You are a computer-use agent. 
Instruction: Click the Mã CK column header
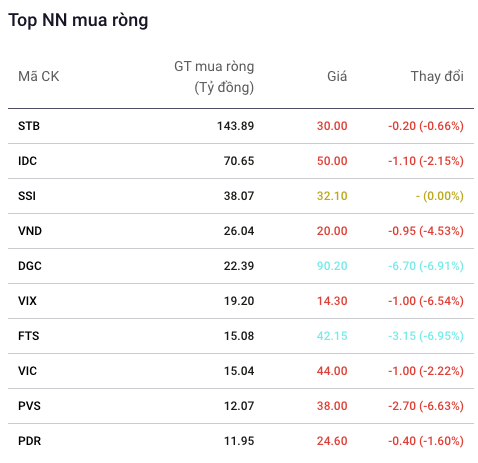pyautogui.click(x=39, y=76)
